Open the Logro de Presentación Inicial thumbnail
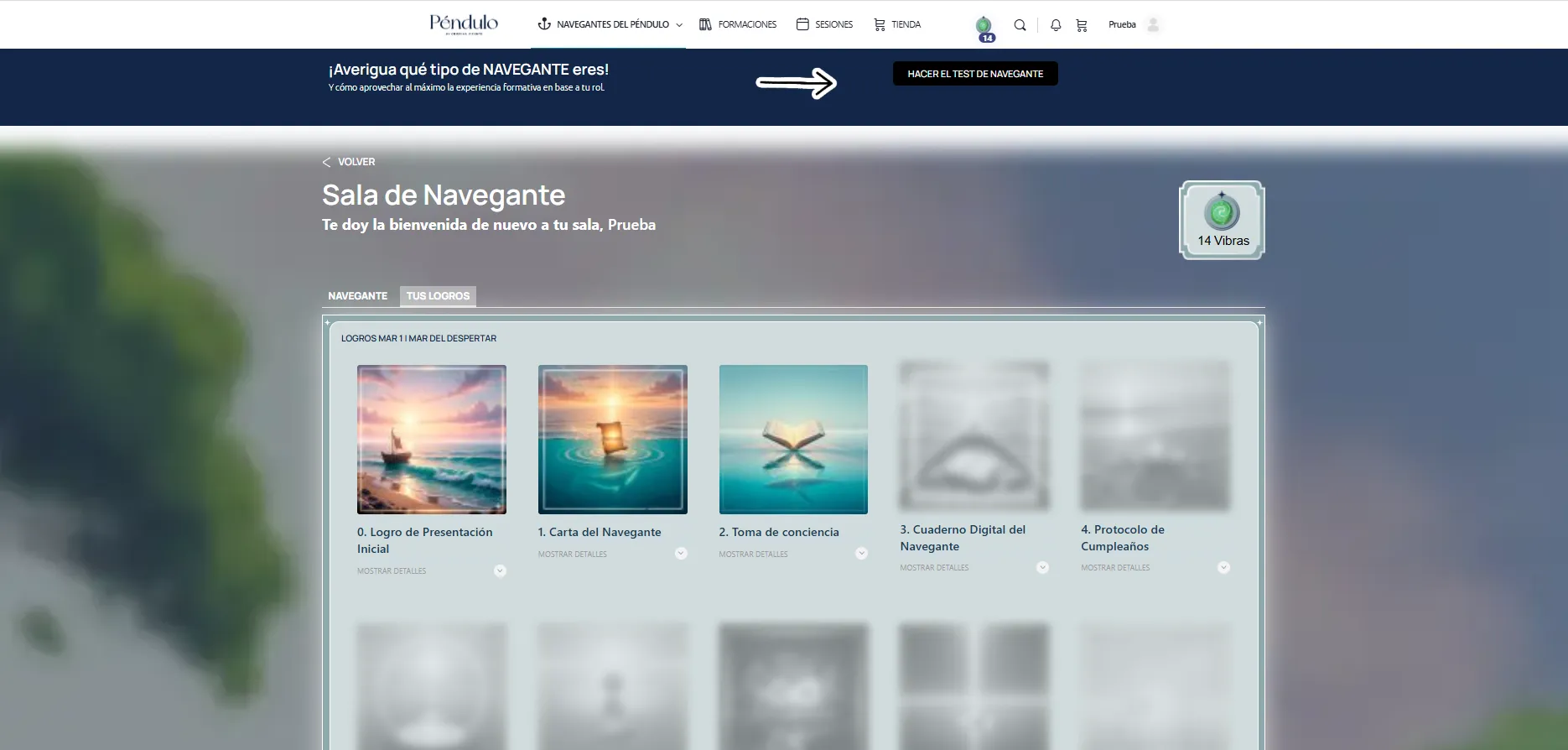Screen dimensions: 1568x750 (x=432, y=440)
